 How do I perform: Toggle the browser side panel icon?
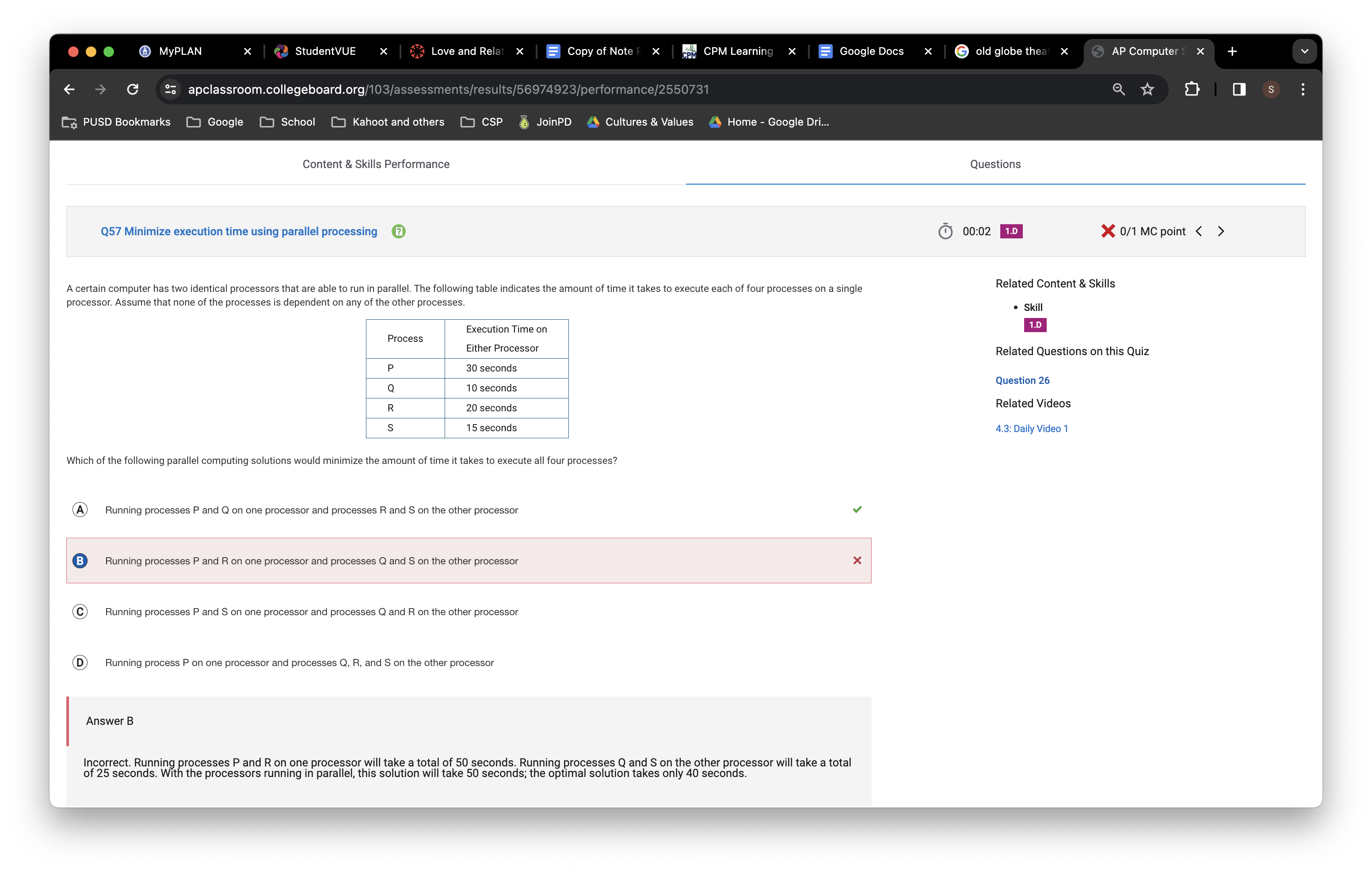tap(1239, 89)
